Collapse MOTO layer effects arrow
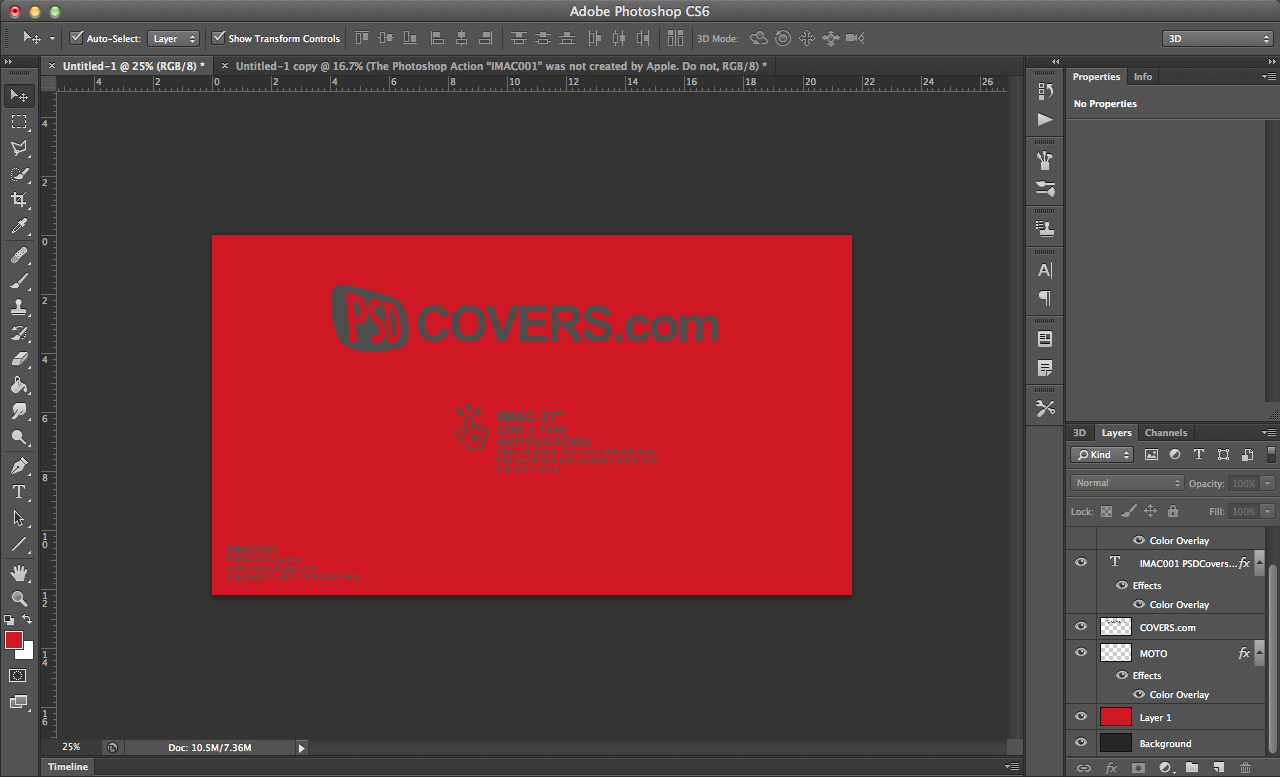Screen dimensions: 1280x777 pos(1259,653)
